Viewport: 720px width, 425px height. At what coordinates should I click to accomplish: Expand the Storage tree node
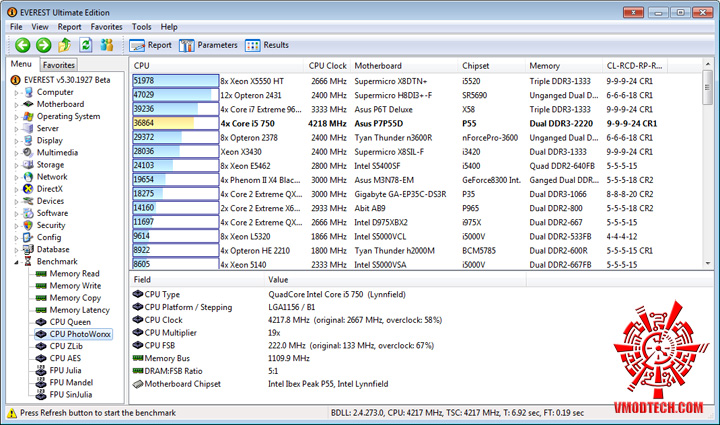[17, 165]
